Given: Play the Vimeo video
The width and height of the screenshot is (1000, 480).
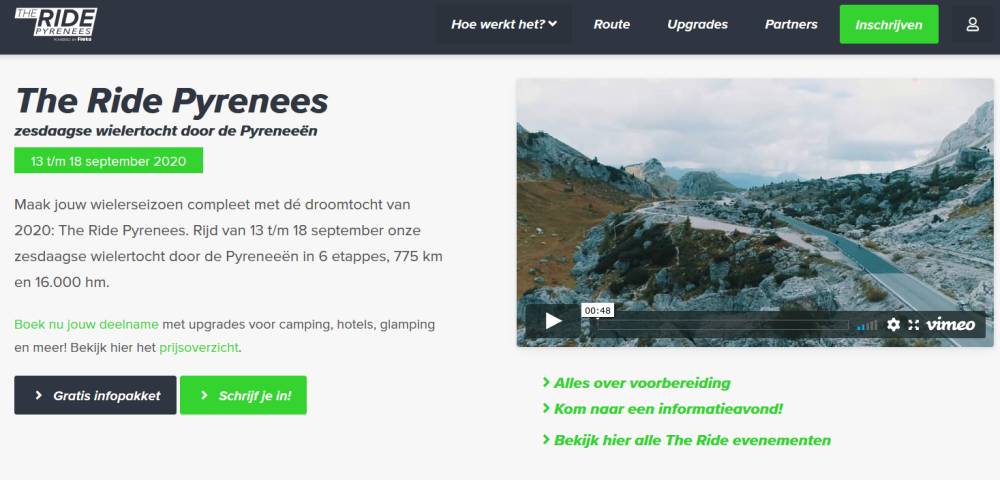Looking at the screenshot, I should tap(553, 321).
